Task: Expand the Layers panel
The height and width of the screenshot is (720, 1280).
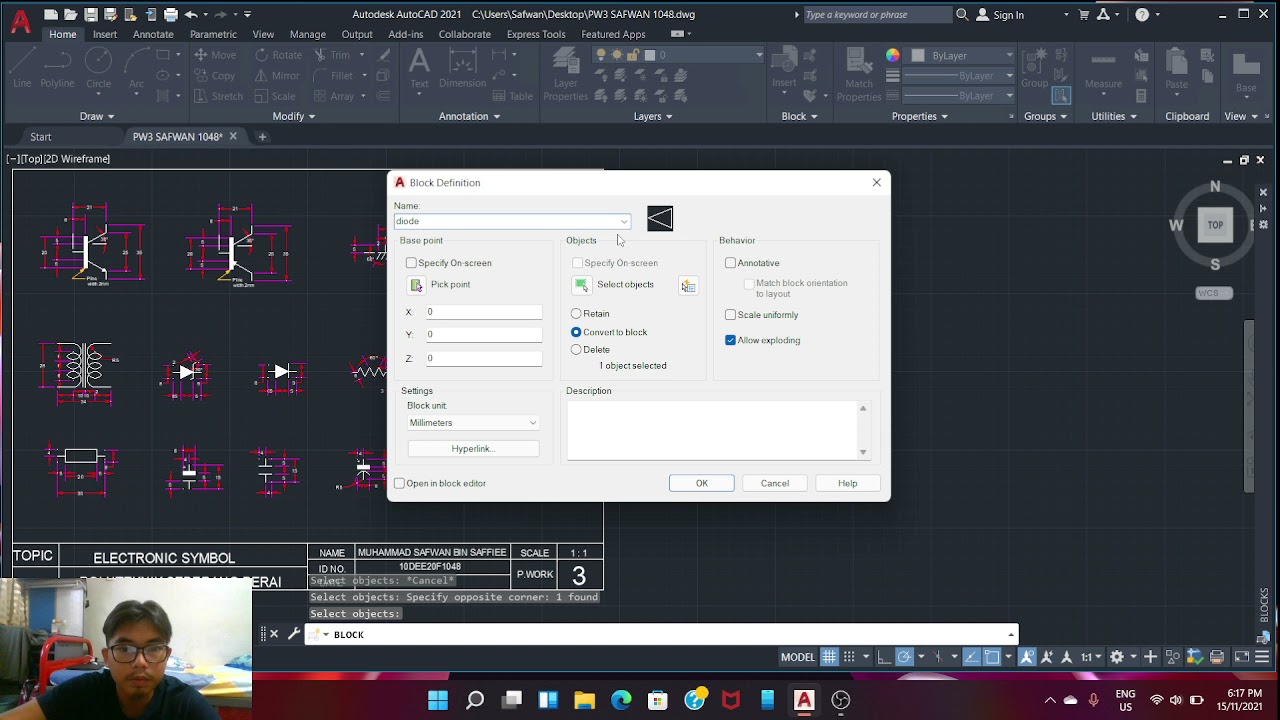Action: click(653, 116)
